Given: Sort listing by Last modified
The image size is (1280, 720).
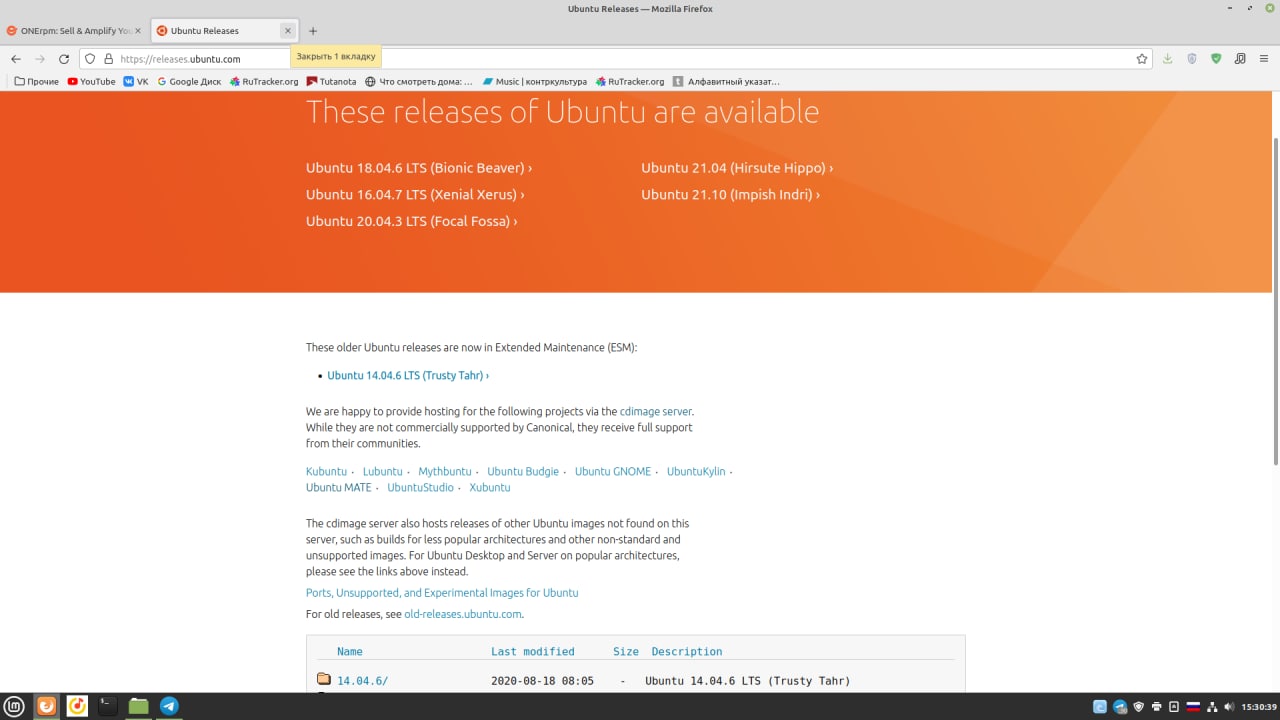Looking at the screenshot, I should pyautogui.click(x=533, y=652).
